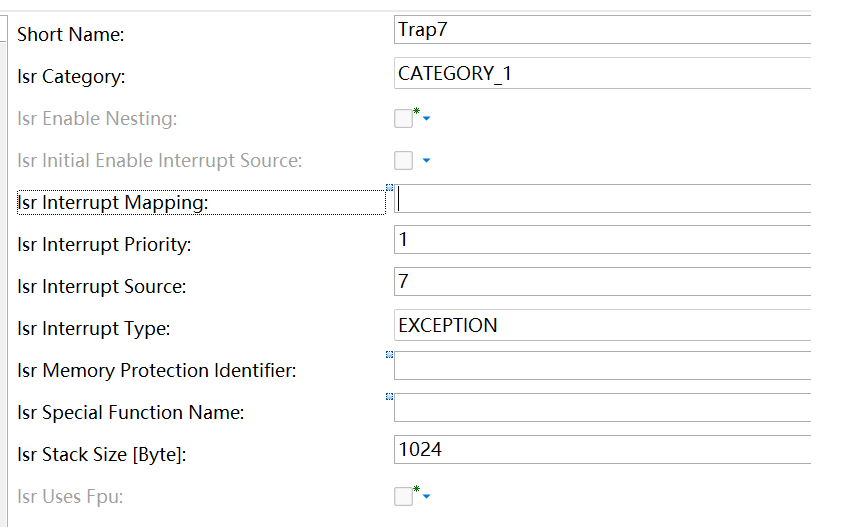Click the empty Isr Memory Protection Identifier field
This screenshot has width=848, height=527.
point(602,365)
